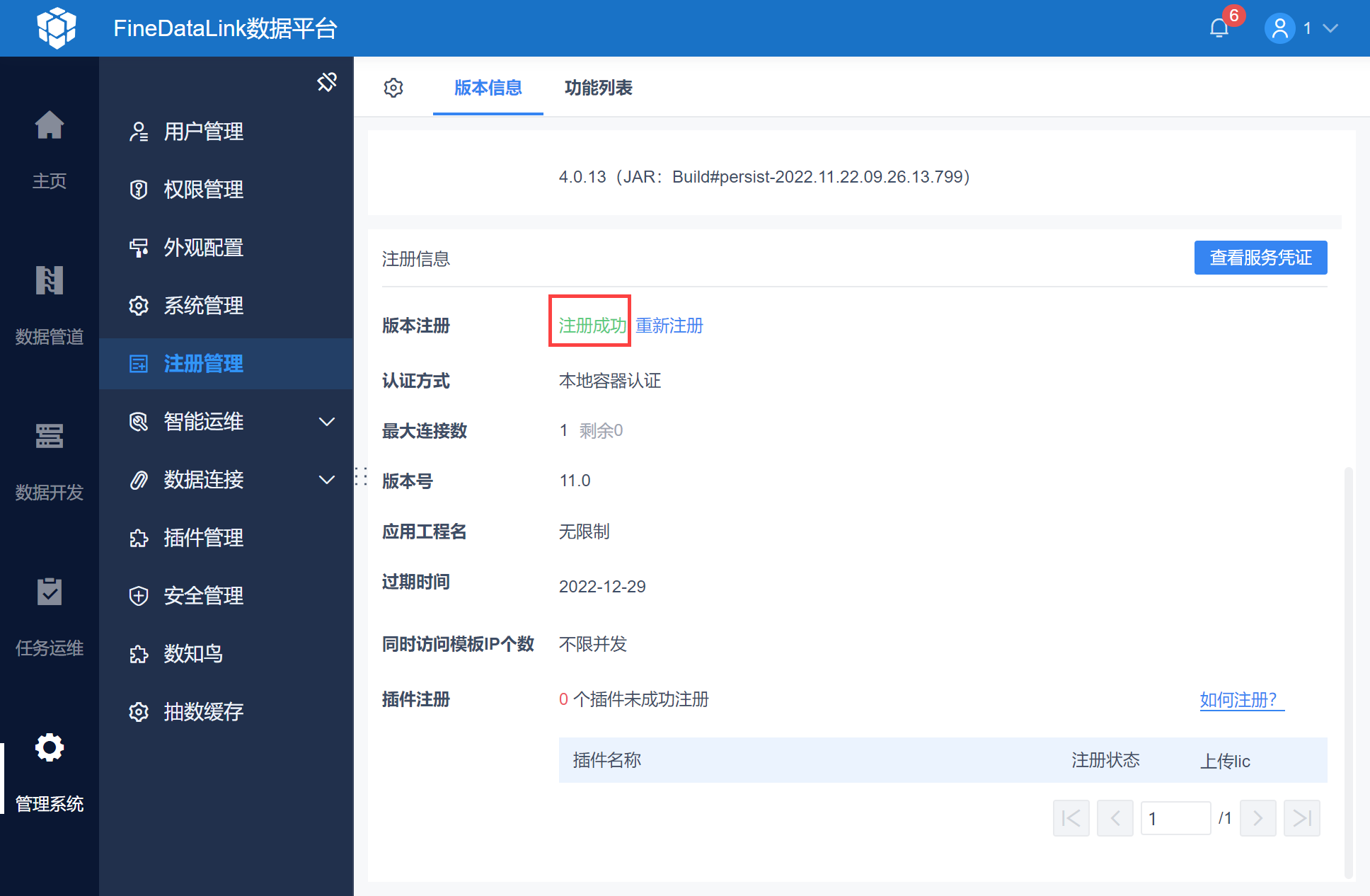Click the page number input field

tap(1175, 818)
